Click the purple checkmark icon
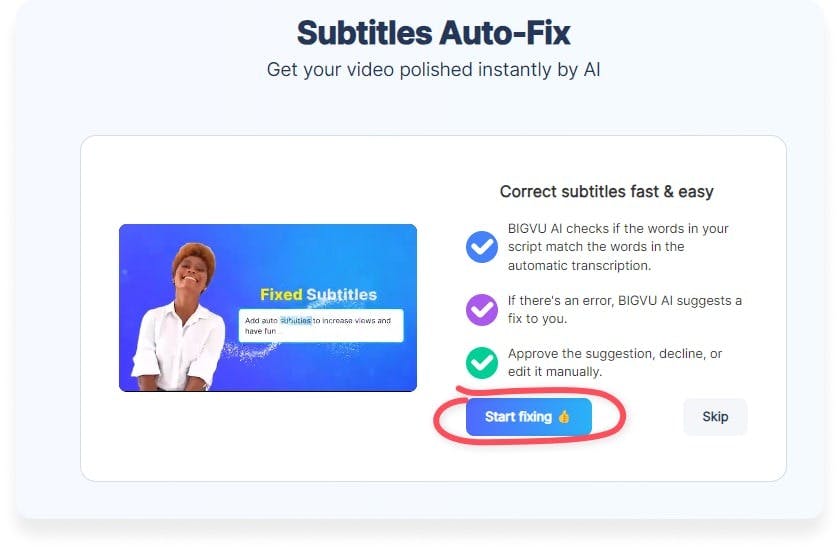Screen dimensions: 840x551 point(482,309)
